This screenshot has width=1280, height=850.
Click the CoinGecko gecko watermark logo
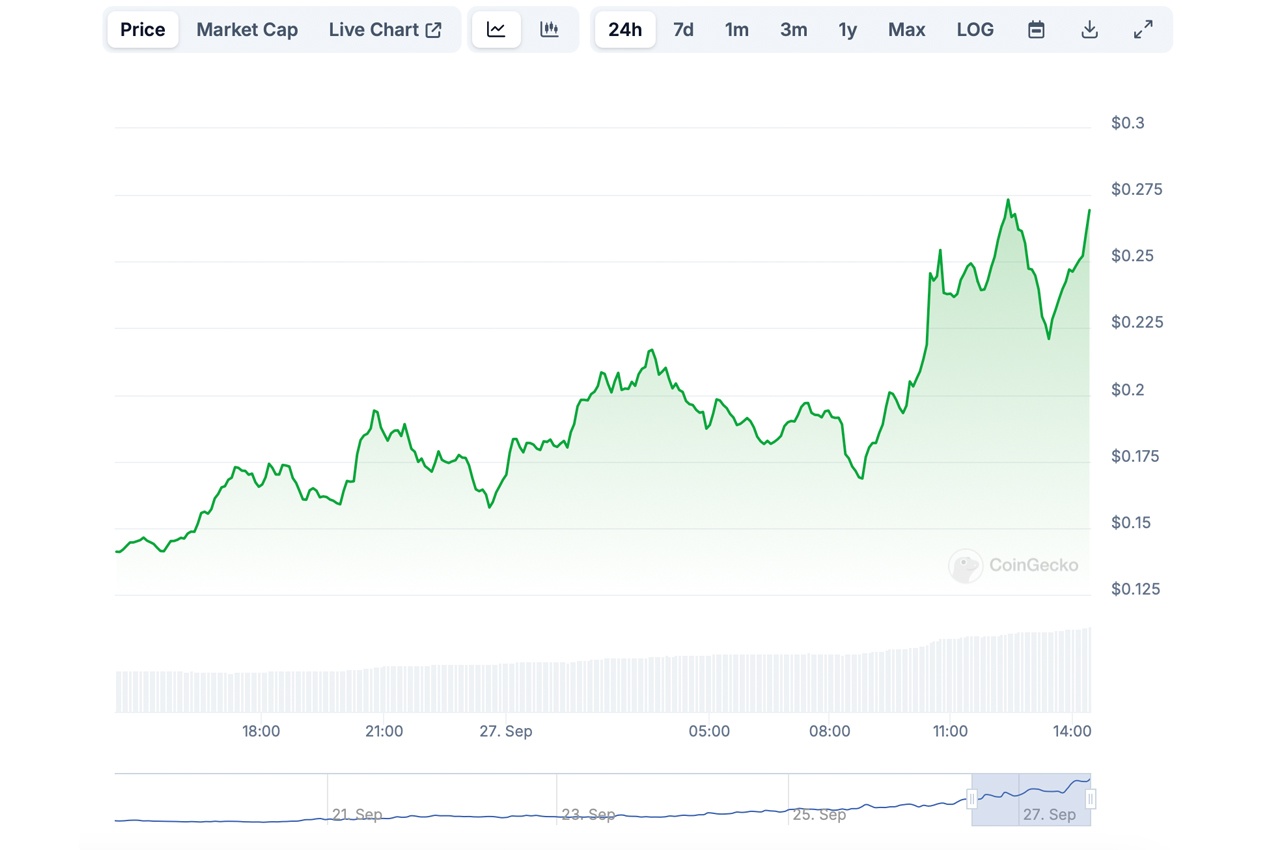(965, 565)
